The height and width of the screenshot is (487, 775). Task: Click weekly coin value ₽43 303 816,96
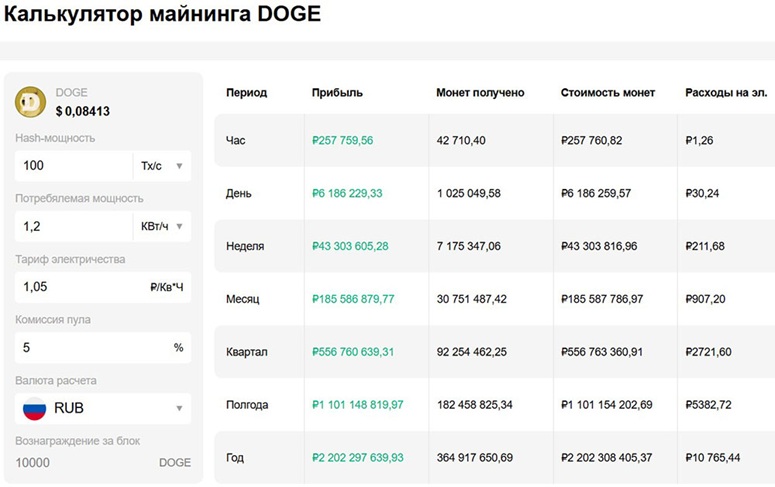coord(599,246)
